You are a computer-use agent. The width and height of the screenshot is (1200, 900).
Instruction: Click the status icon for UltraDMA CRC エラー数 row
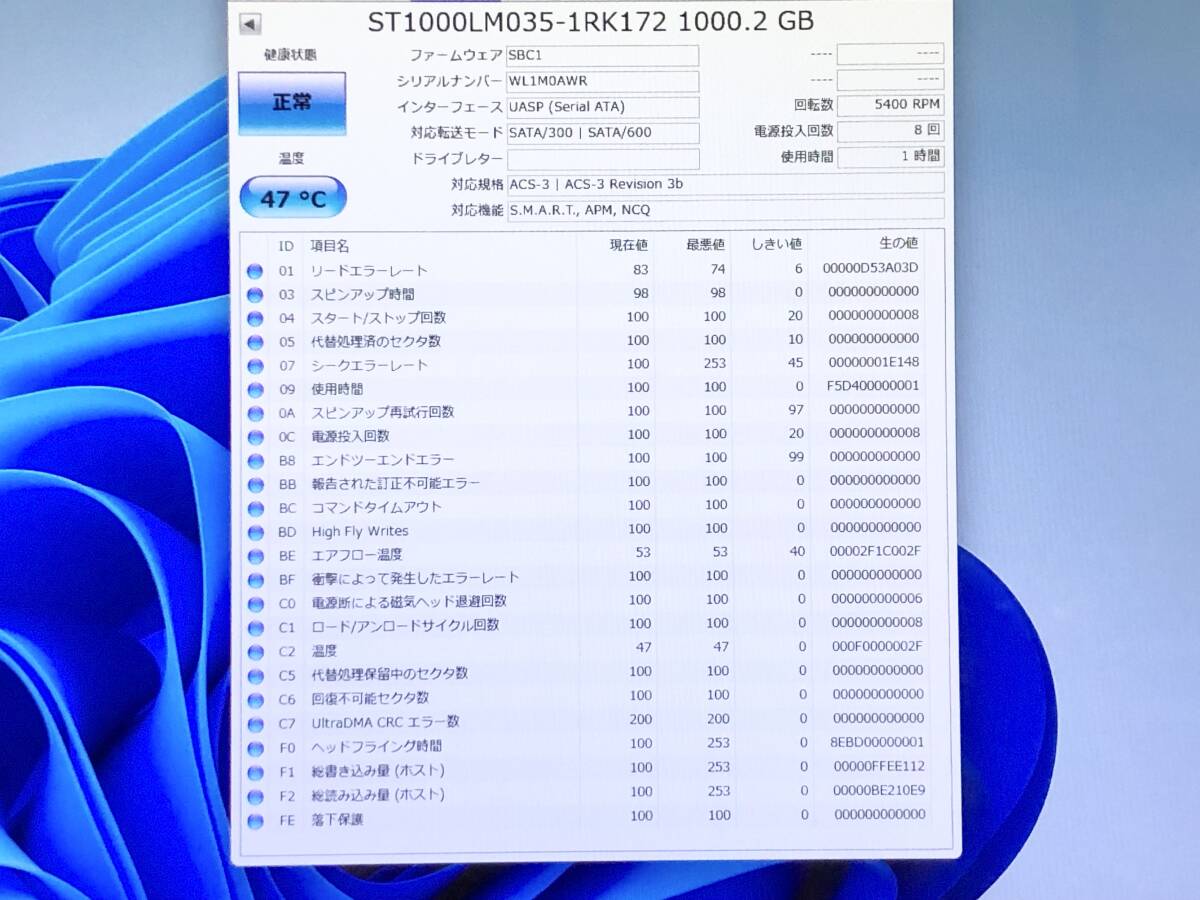(254, 723)
